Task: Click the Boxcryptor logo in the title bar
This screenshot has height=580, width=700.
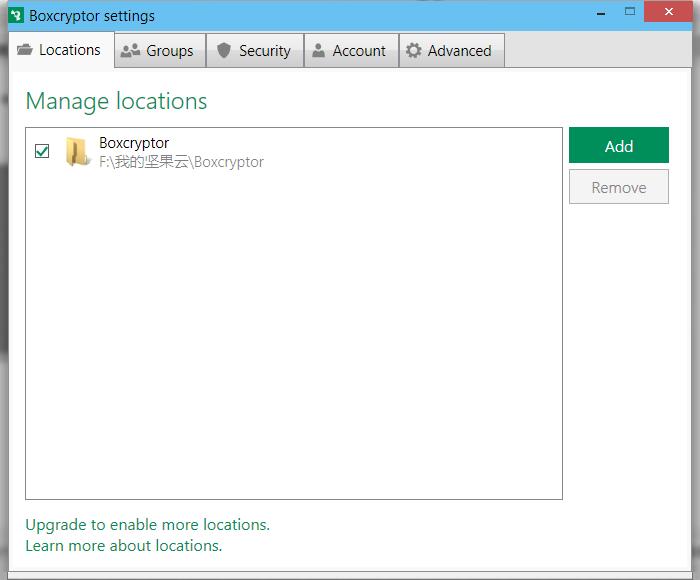Action: (16, 16)
